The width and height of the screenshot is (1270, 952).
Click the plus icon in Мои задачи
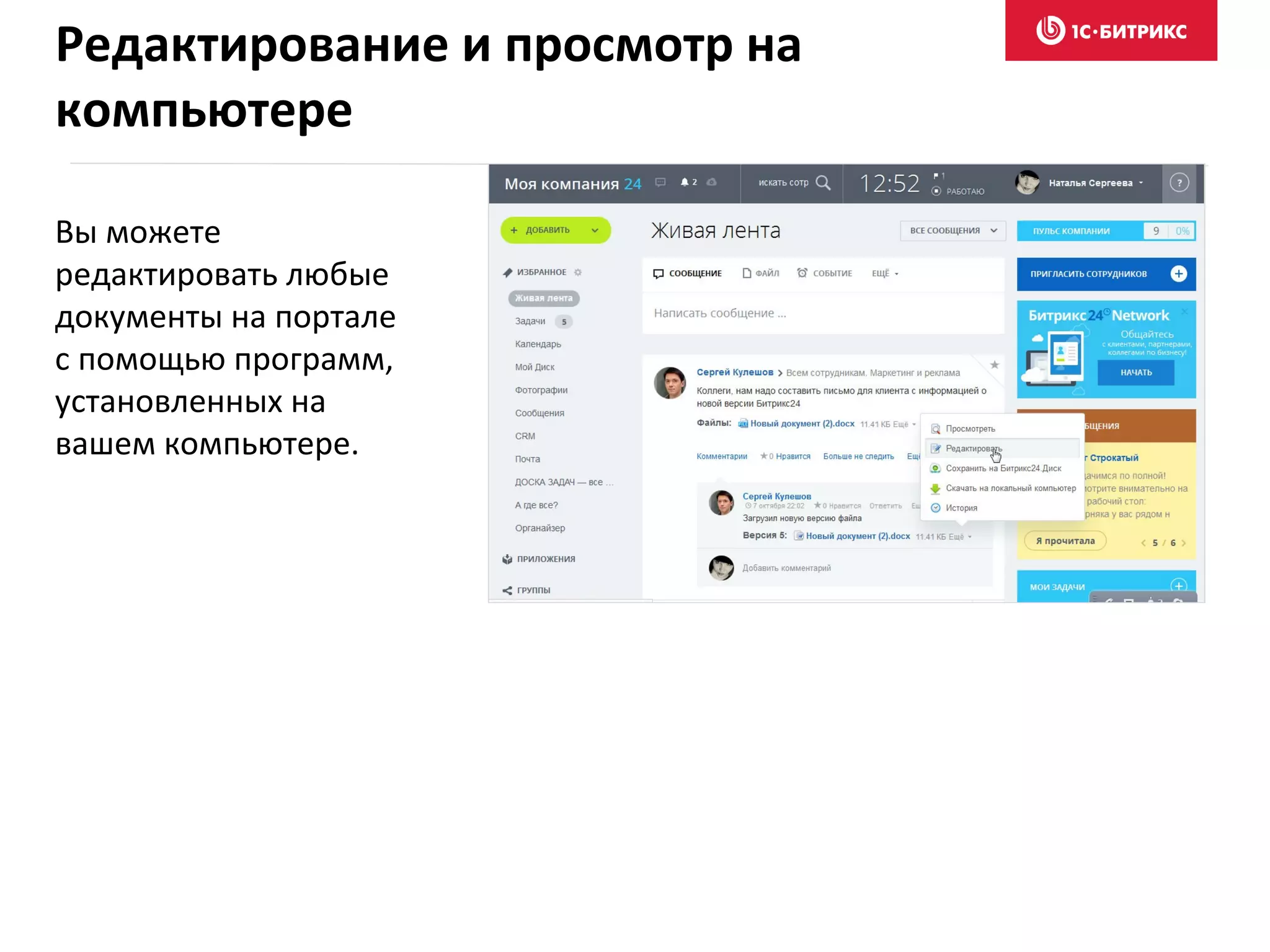coord(1178,585)
